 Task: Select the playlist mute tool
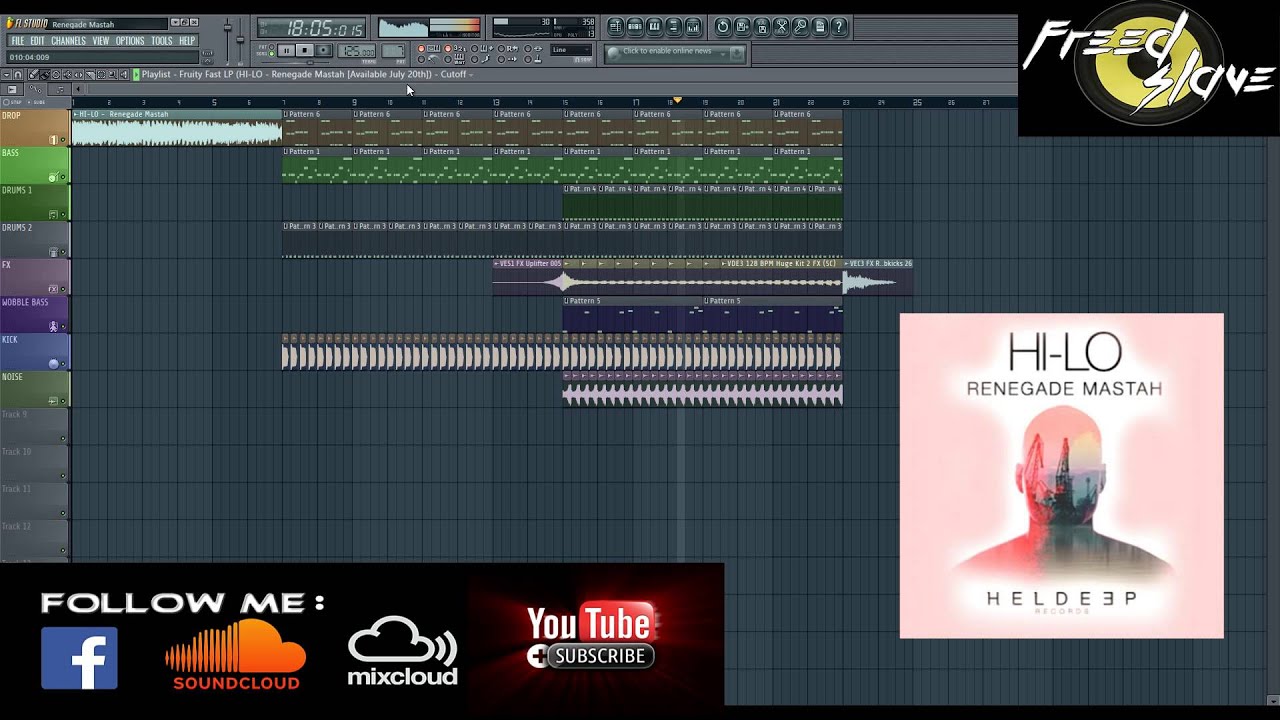[x=67, y=74]
